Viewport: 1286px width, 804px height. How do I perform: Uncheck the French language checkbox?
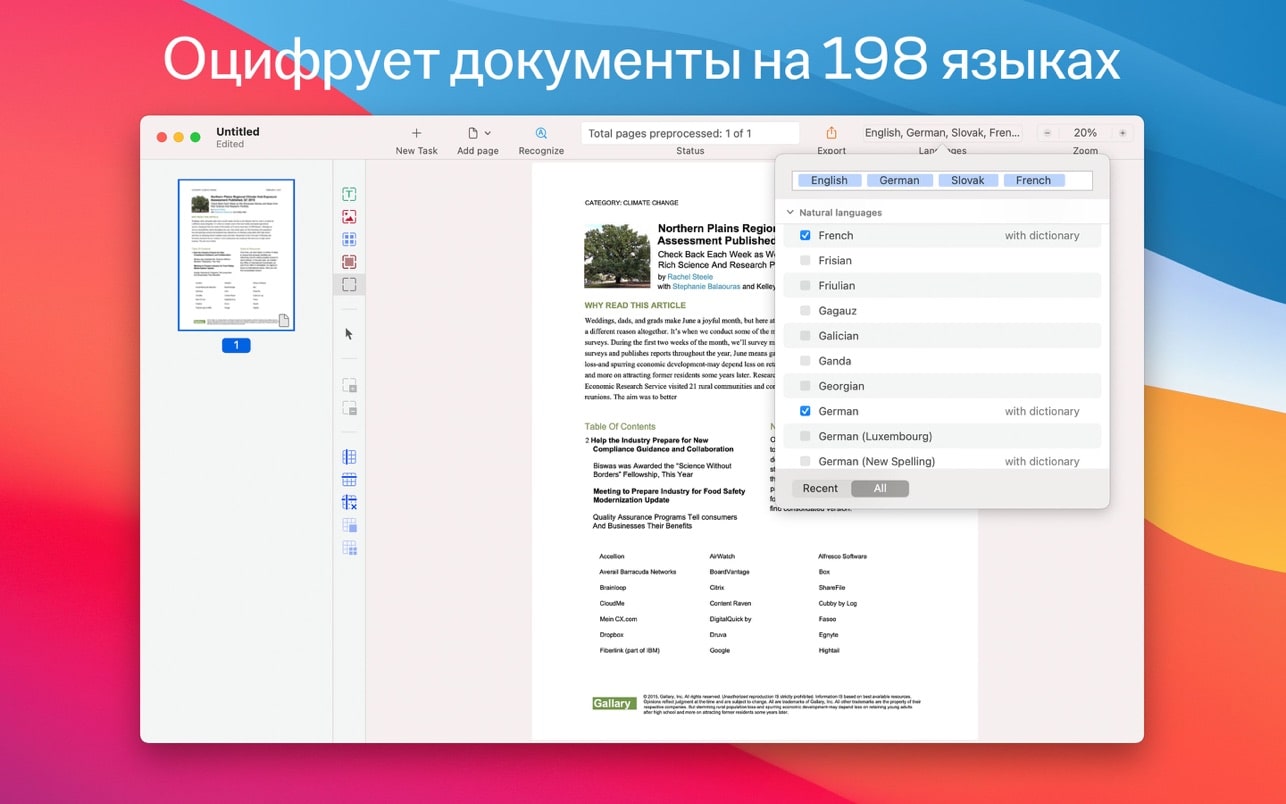pos(805,235)
